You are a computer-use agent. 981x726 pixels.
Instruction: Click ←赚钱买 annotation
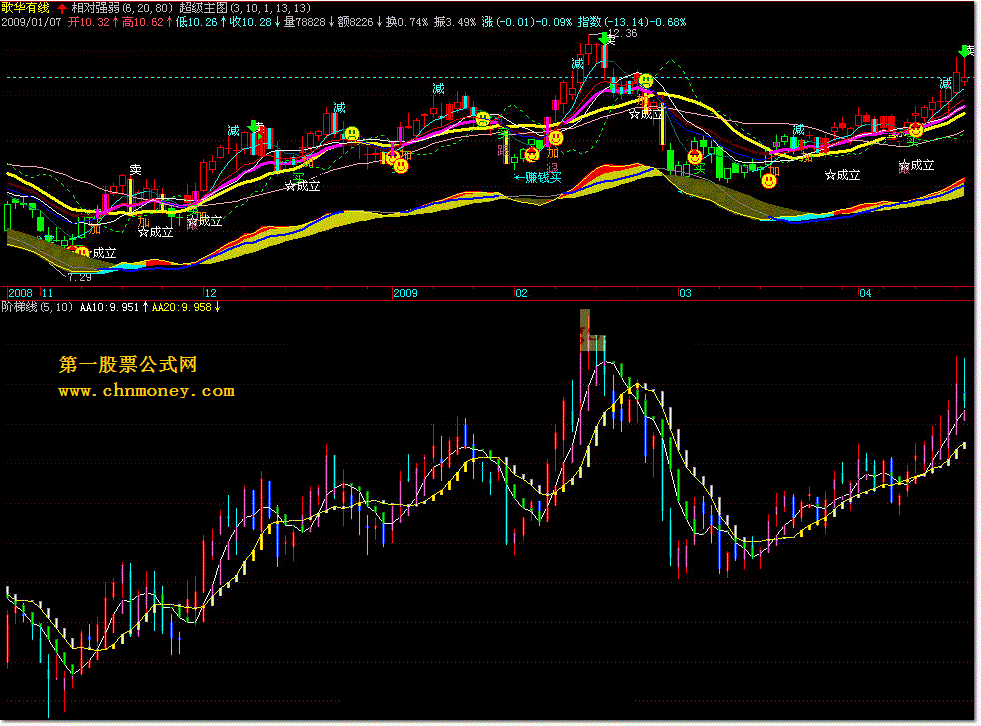point(538,178)
